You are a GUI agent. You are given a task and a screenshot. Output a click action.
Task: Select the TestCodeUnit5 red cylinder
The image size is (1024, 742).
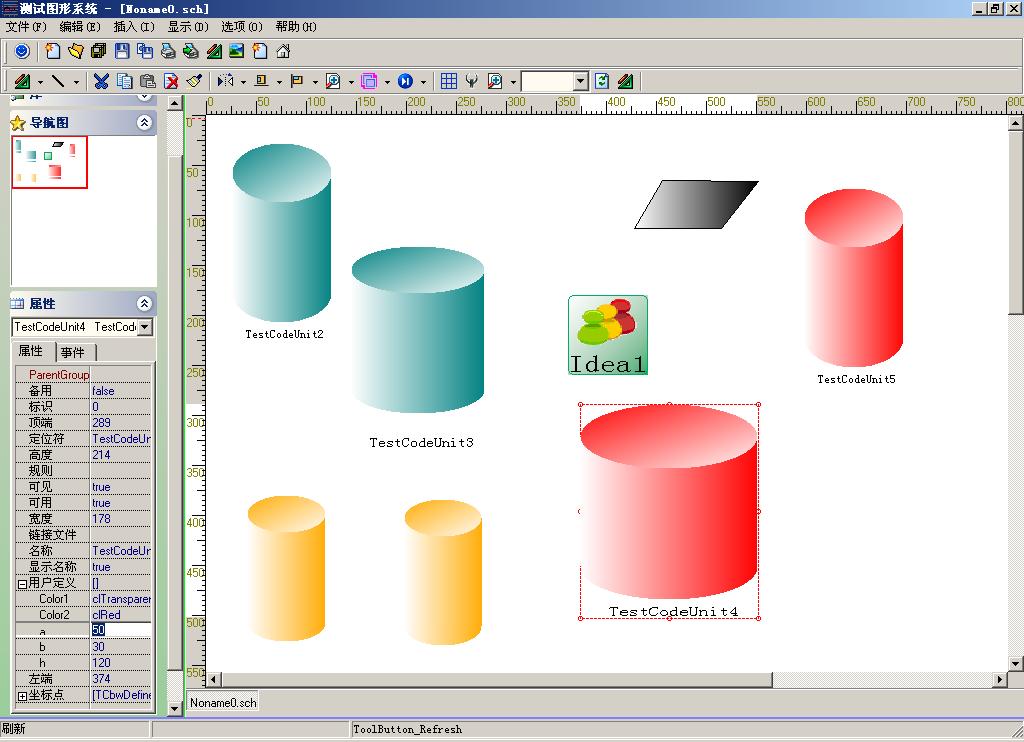[x=854, y=278]
